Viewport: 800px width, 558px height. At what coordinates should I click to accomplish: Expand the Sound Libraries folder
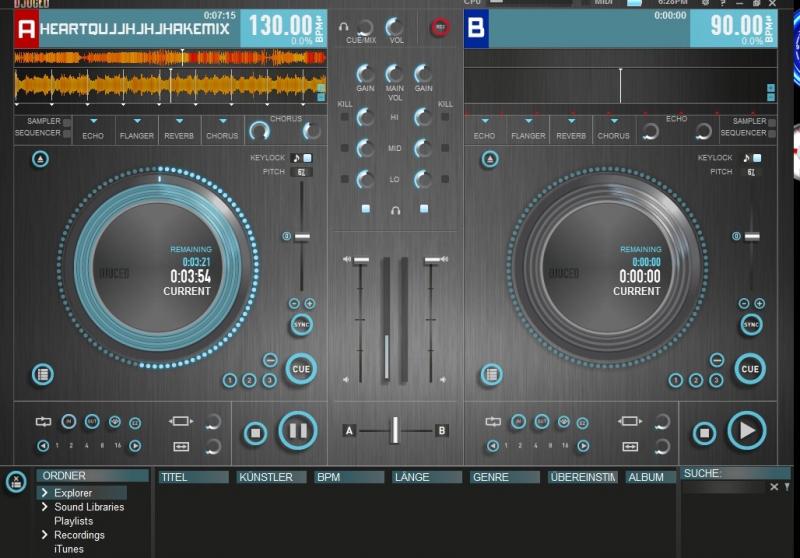point(44,506)
